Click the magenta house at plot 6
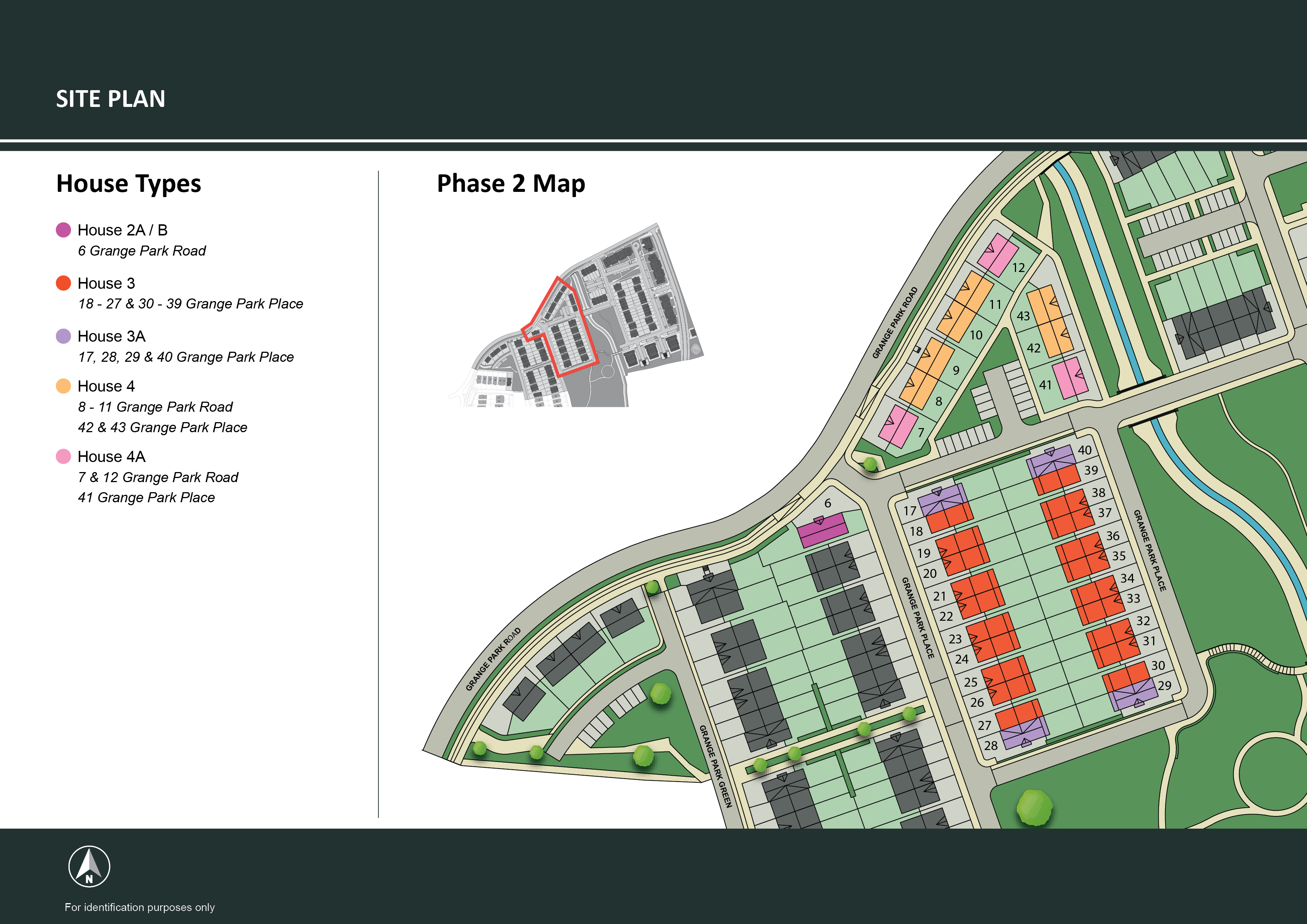 pyautogui.click(x=822, y=530)
